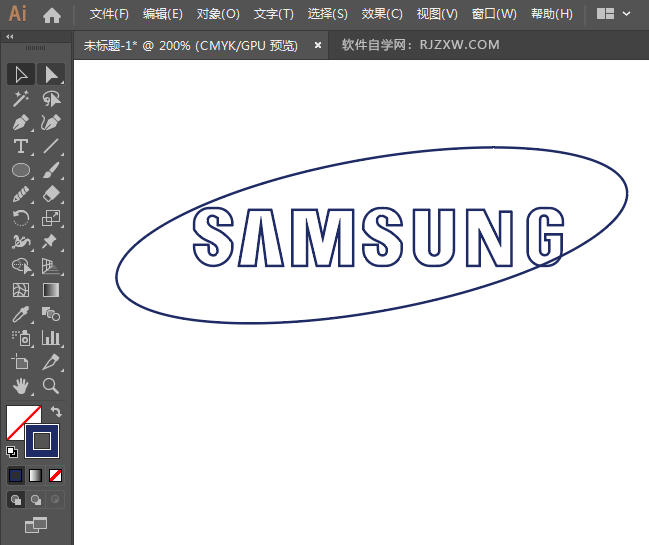
Task: Select the Blend tool
Action: point(51,315)
